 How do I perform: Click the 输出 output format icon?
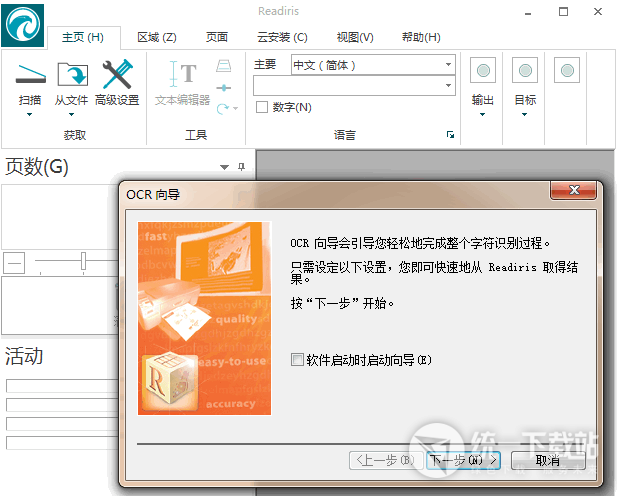(x=483, y=70)
